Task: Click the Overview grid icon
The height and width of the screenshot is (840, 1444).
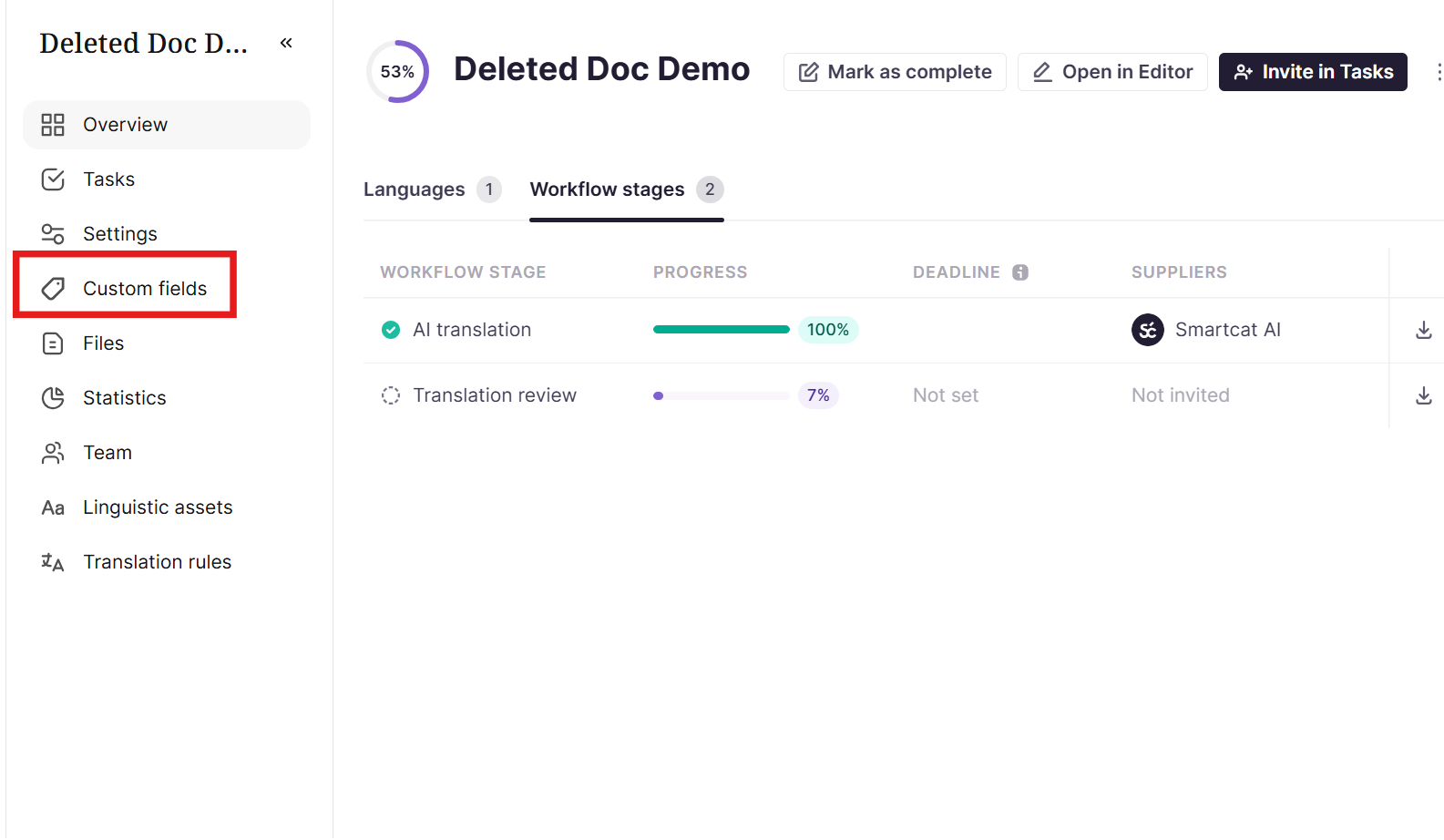Action: pyautogui.click(x=53, y=125)
